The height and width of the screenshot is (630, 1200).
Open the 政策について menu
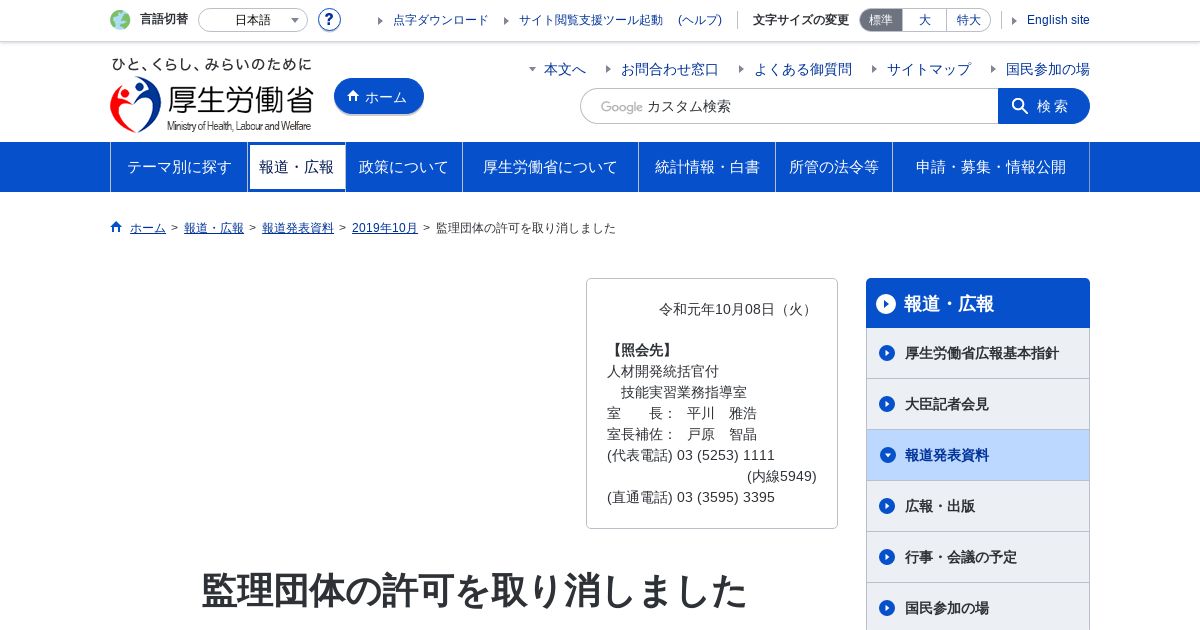coord(404,167)
